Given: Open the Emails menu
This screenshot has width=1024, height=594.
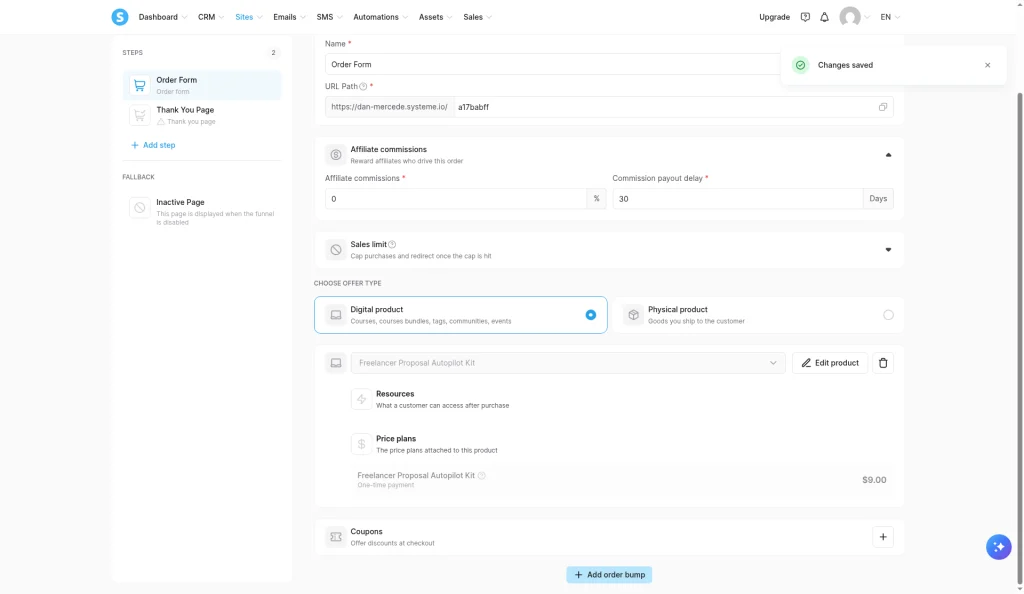Looking at the screenshot, I should [289, 17].
